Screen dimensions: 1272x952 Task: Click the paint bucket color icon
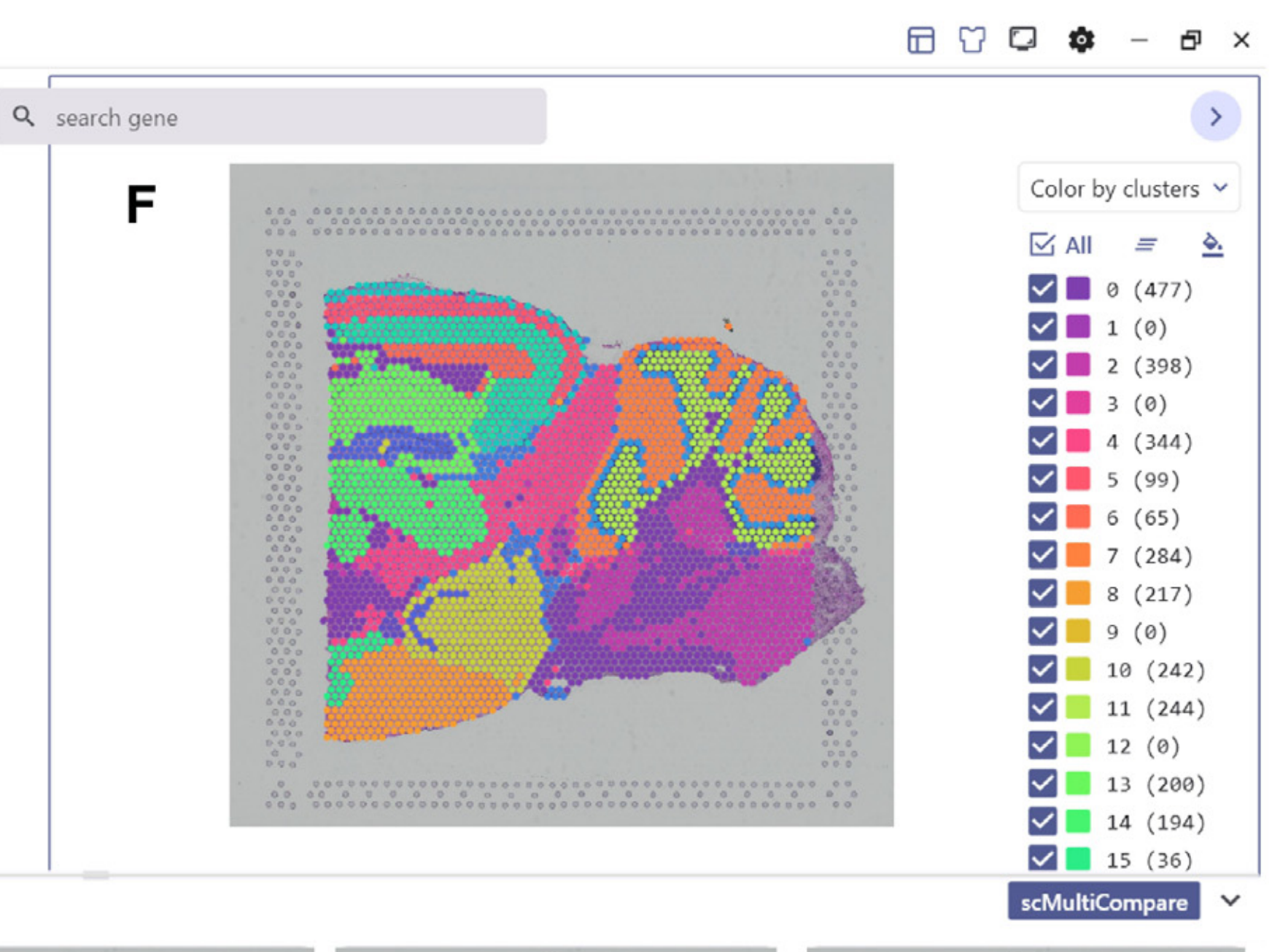tap(1211, 244)
